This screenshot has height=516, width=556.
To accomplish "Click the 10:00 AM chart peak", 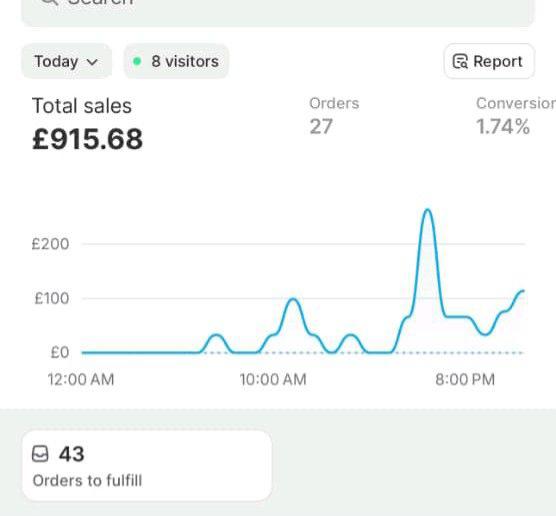I will coord(293,299).
